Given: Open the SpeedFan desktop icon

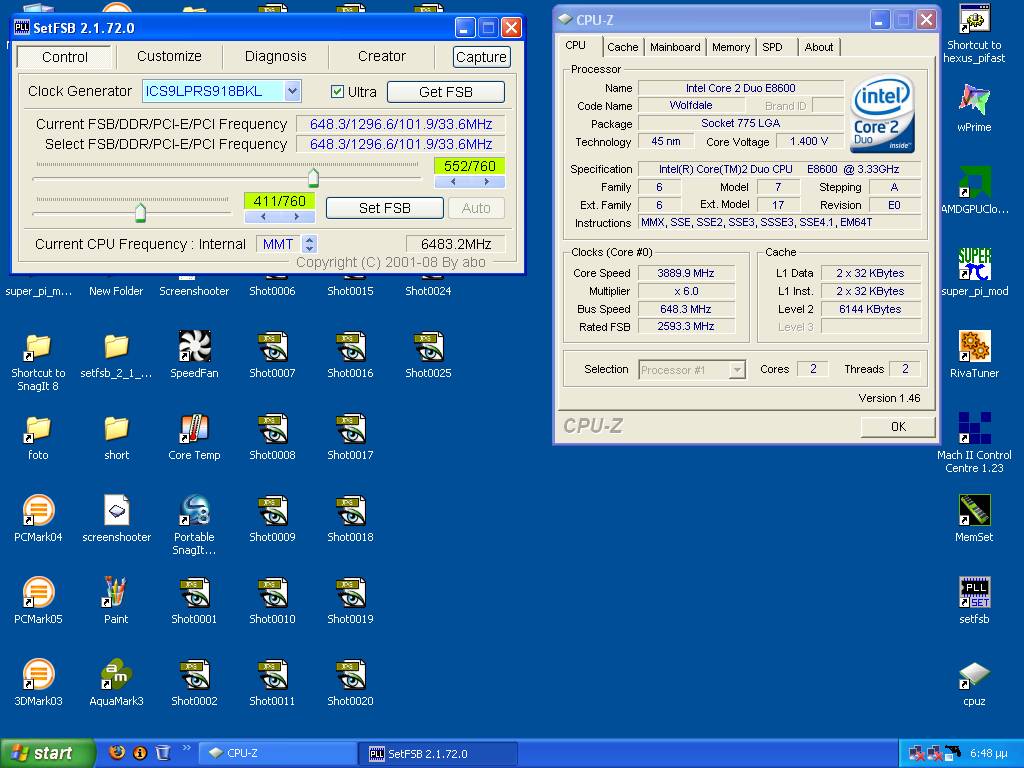Looking at the screenshot, I should (x=194, y=346).
